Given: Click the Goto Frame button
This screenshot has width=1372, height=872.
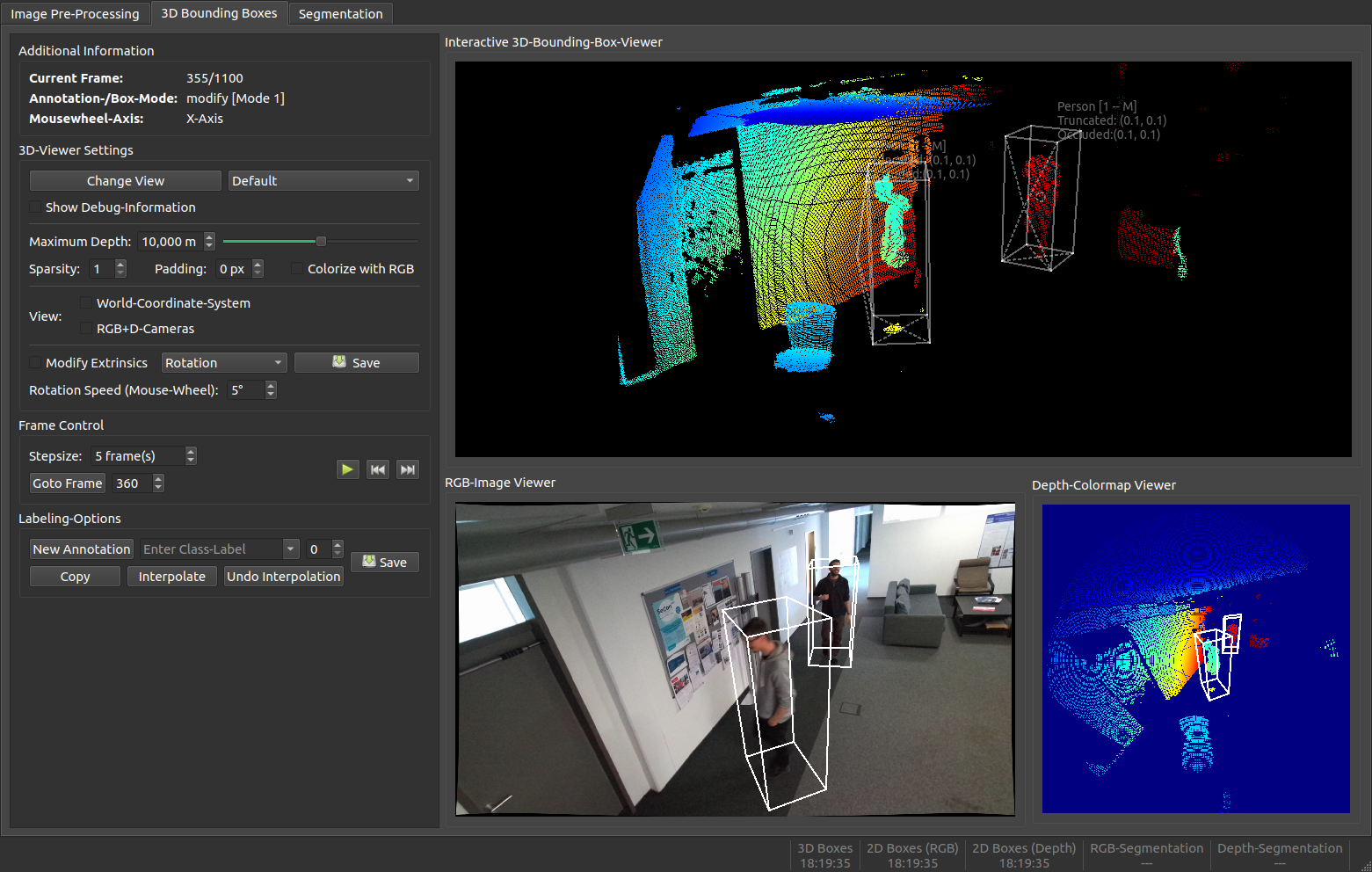Looking at the screenshot, I should [x=68, y=483].
